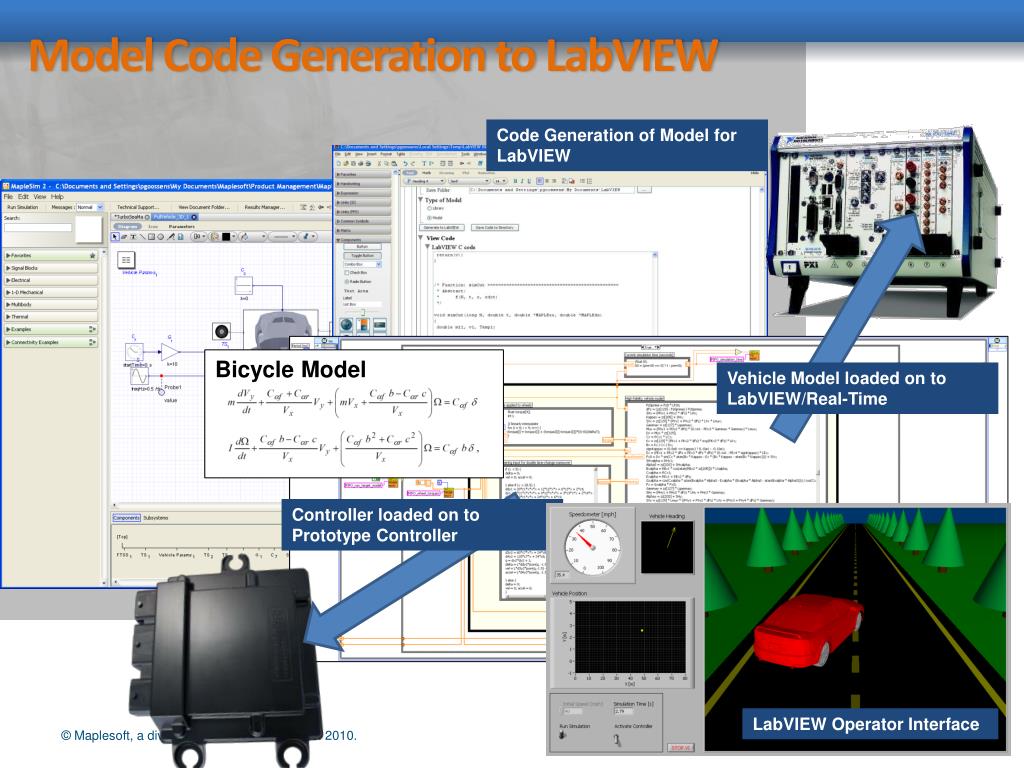Viewport: 1024px width, 768px height.
Task: Click the Examples palette icon in MapleSim
Action: [92, 329]
